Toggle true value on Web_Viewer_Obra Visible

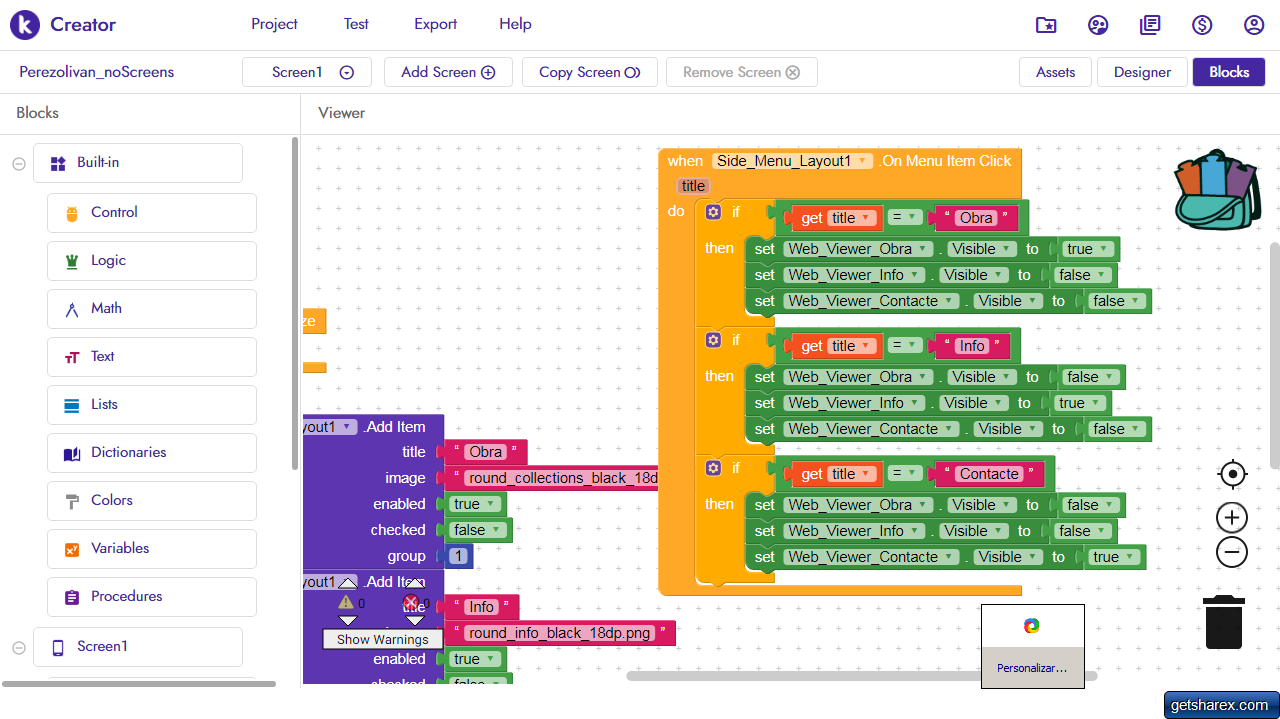coord(1085,249)
